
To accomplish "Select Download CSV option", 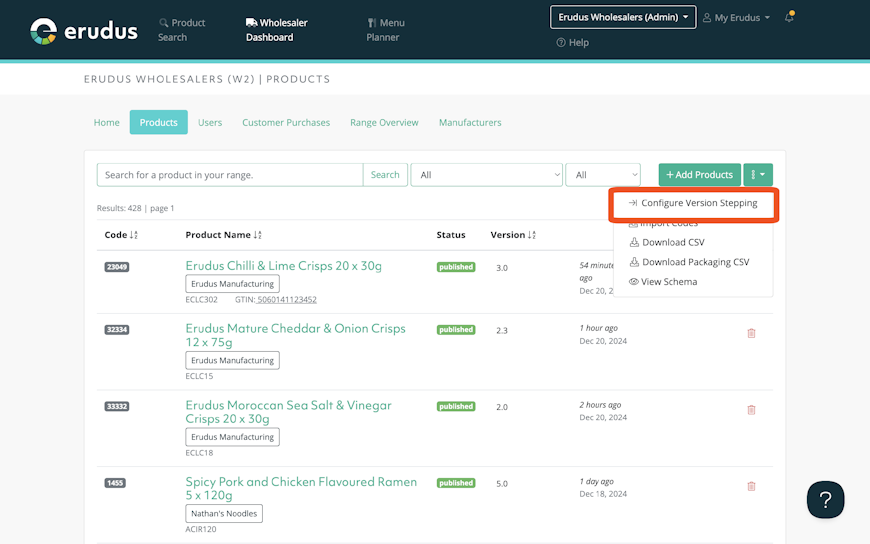I will 667,243.
